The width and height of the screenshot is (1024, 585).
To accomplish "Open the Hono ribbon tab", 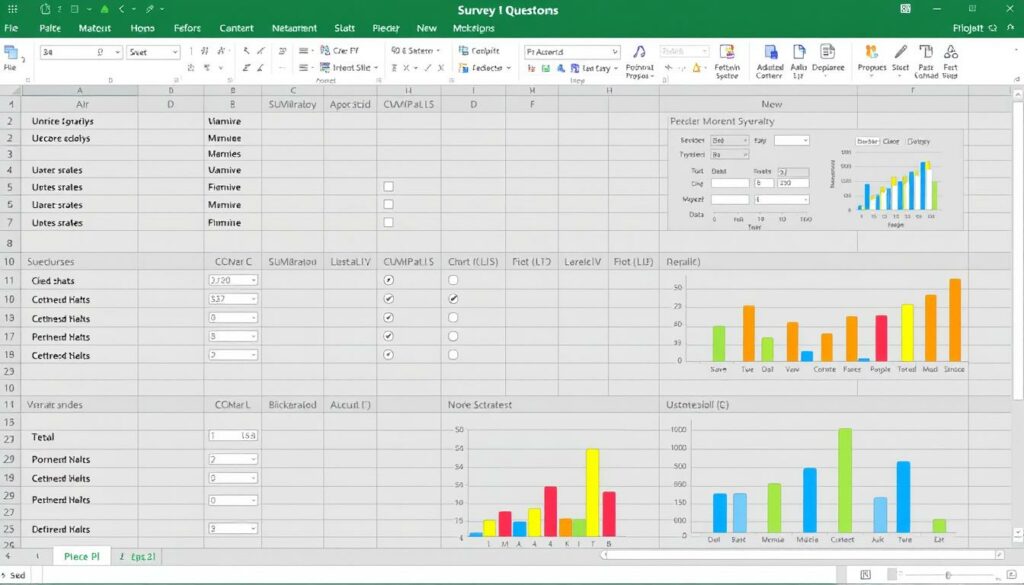I will tap(142, 28).
